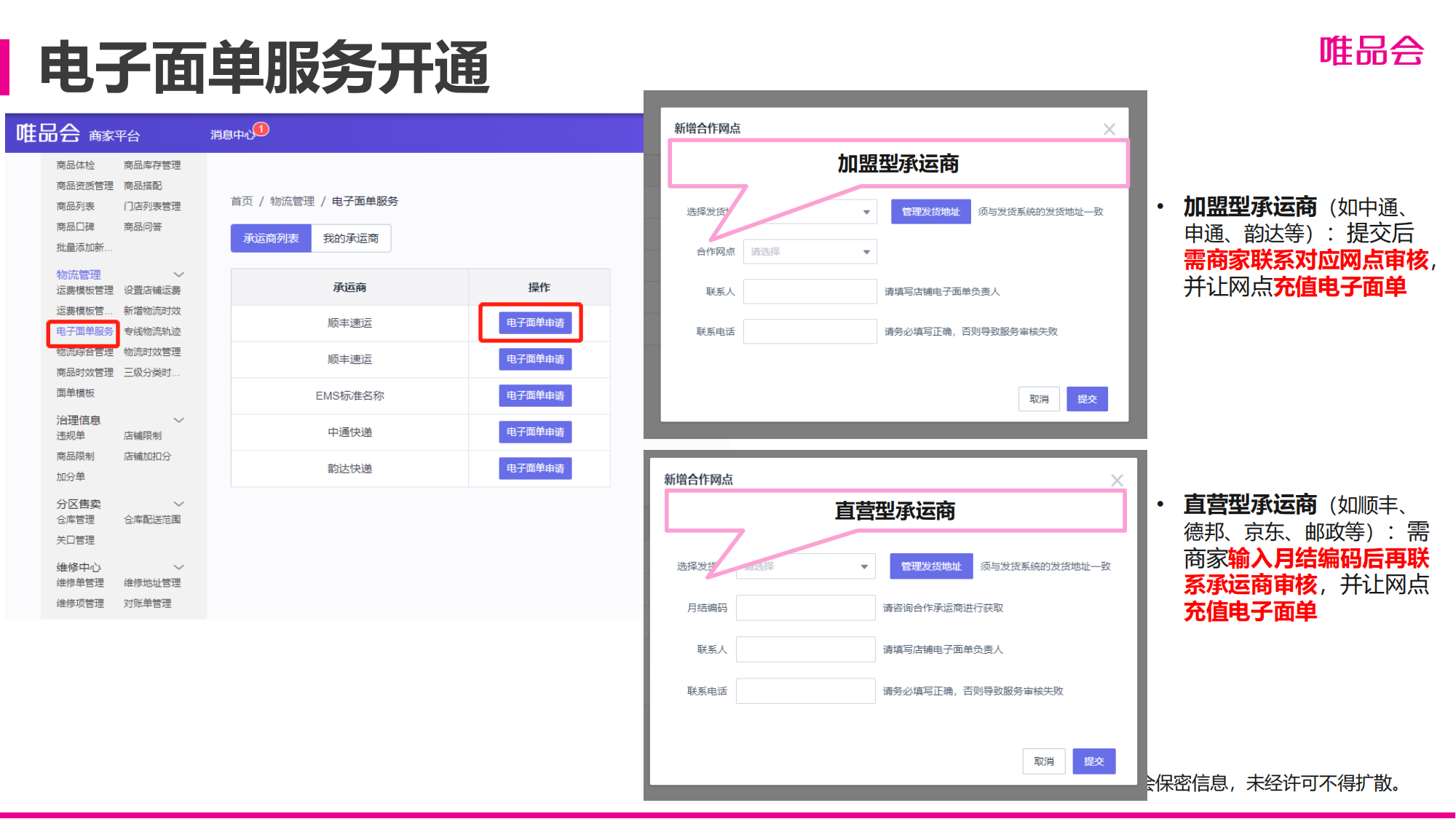Click 取消 in the upper dialog
The image size is (1456, 819).
[x=1039, y=399]
